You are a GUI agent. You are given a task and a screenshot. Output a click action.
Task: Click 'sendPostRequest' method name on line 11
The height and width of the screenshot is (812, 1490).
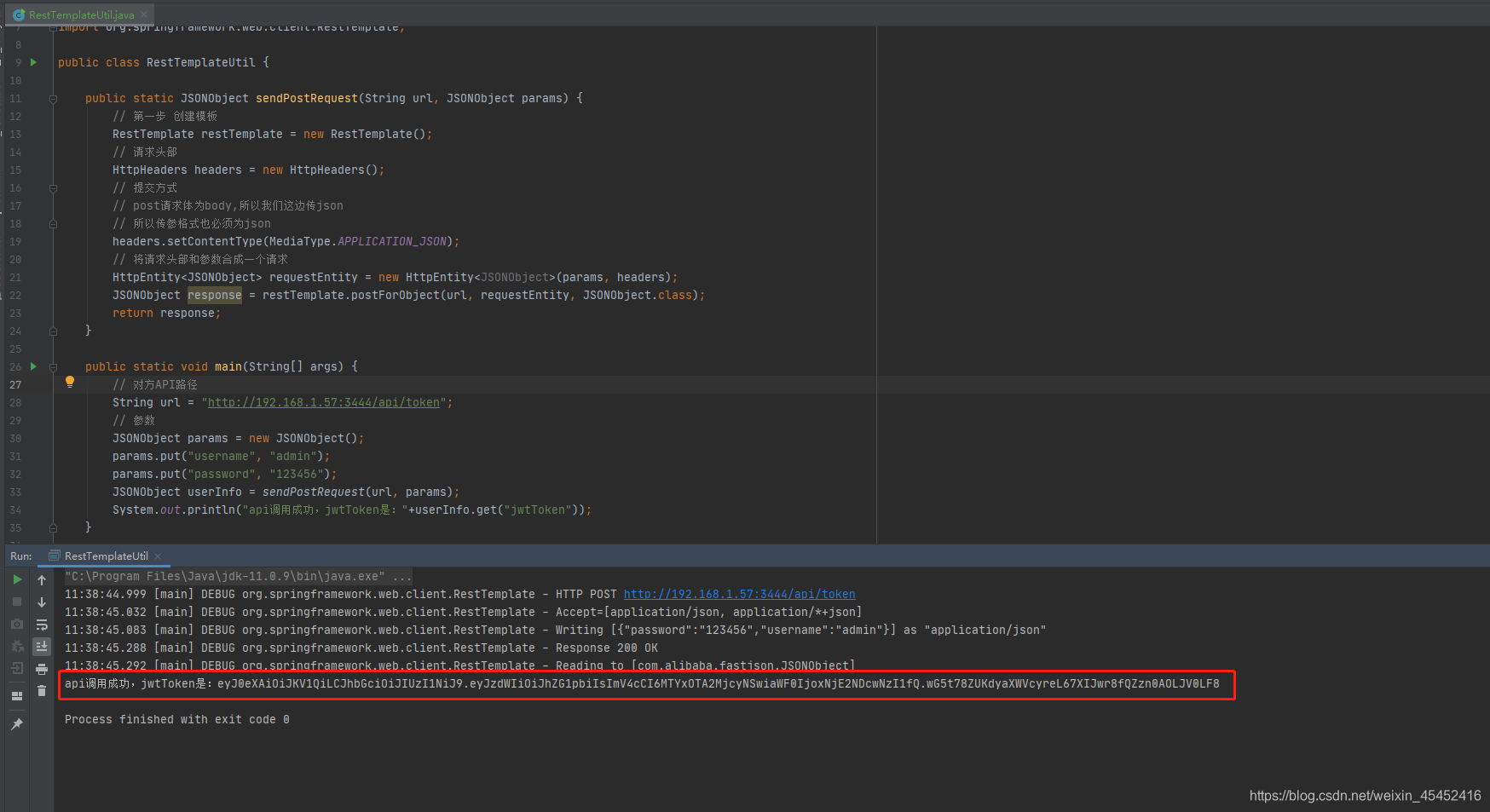[x=307, y=98]
